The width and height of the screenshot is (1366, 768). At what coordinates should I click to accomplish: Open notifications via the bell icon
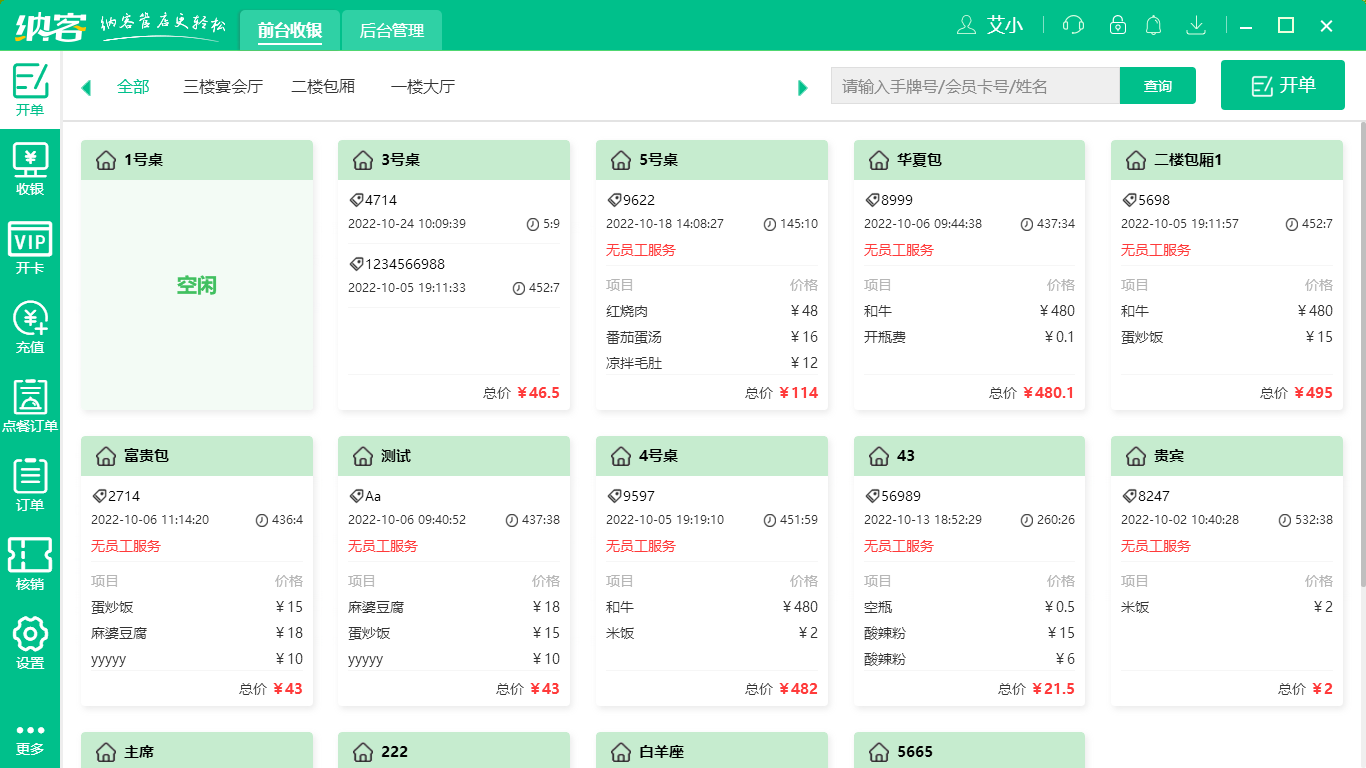1153,25
